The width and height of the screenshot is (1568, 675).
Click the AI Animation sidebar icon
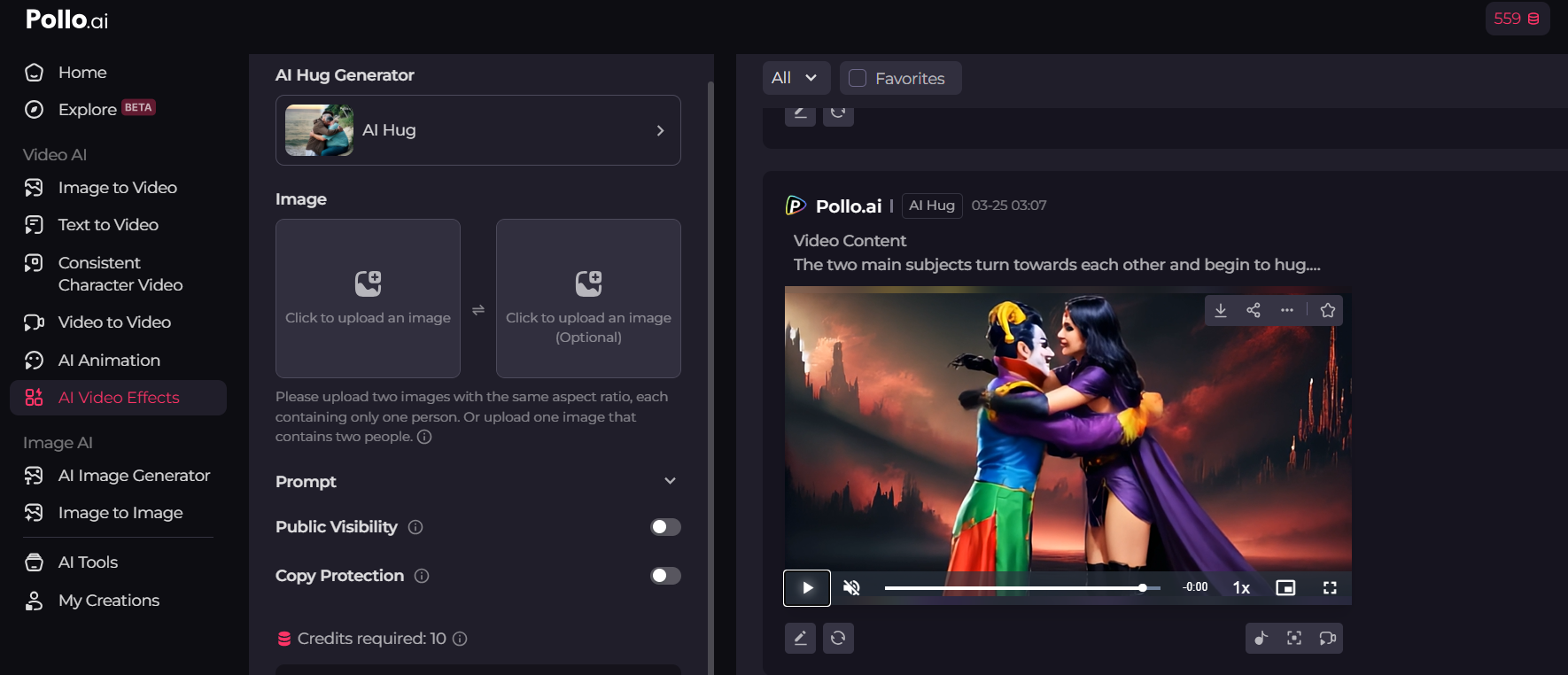[34, 361]
